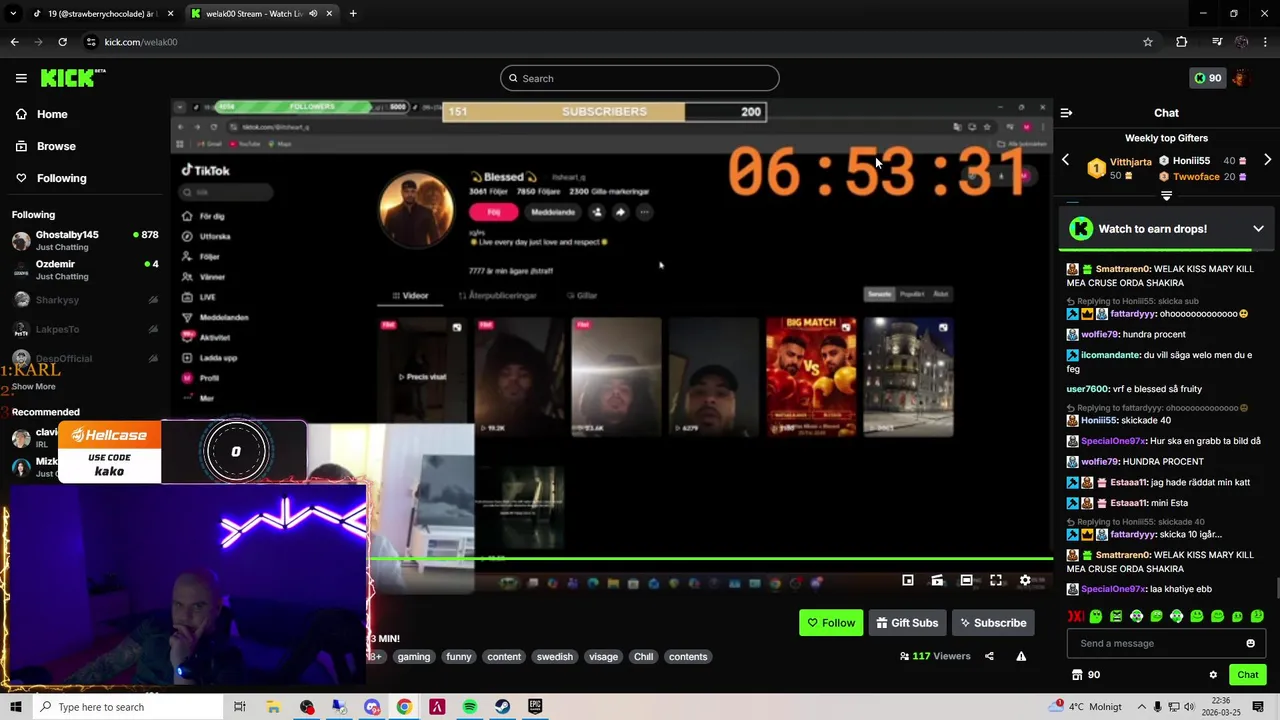The image size is (1280, 720).
Task: Toggle mini player mode on the stream
Action: [x=908, y=580]
